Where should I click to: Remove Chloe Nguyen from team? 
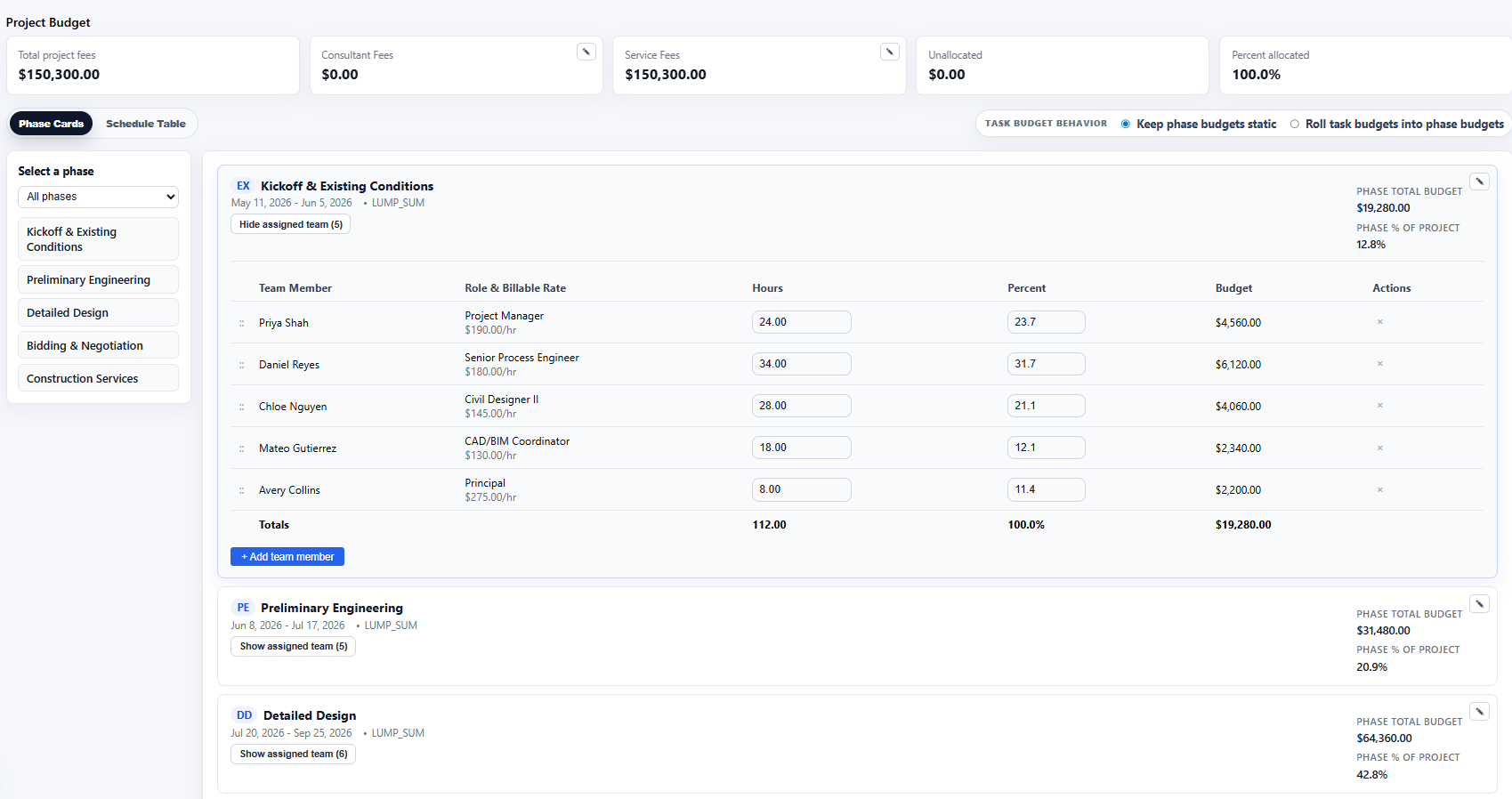tap(1380, 406)
